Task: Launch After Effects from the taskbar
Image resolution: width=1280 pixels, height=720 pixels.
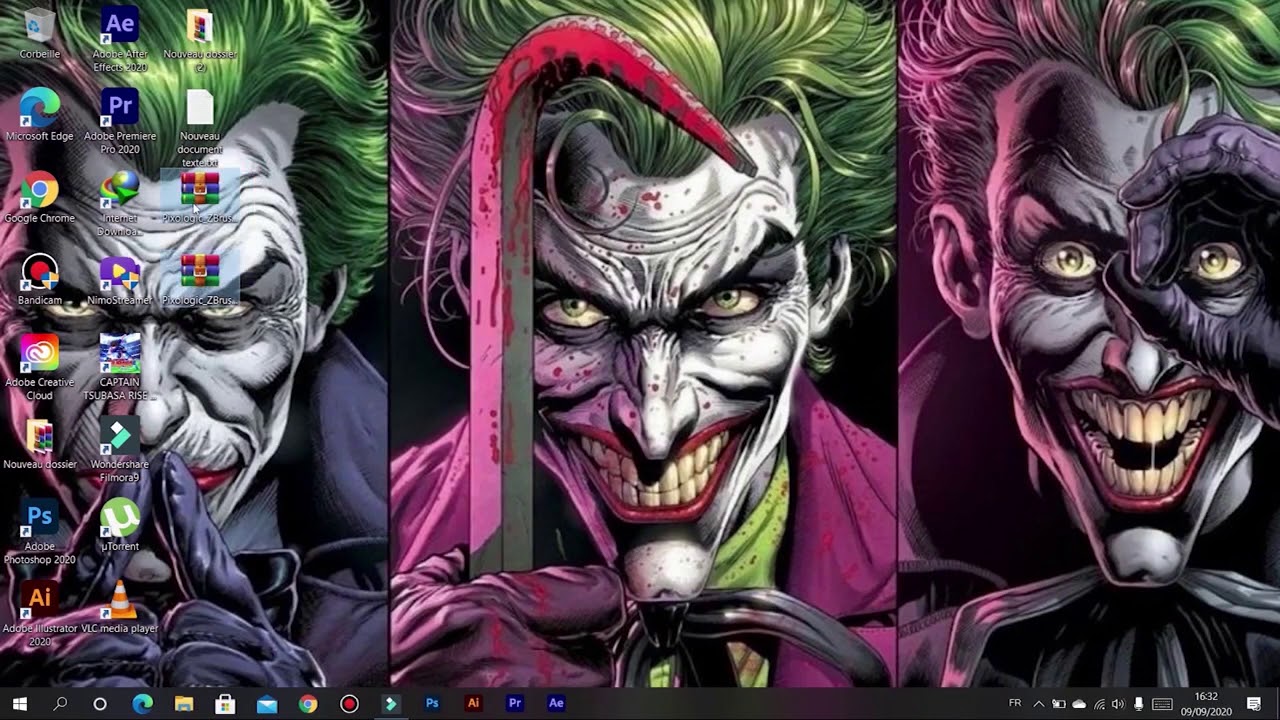Action: 556,704
